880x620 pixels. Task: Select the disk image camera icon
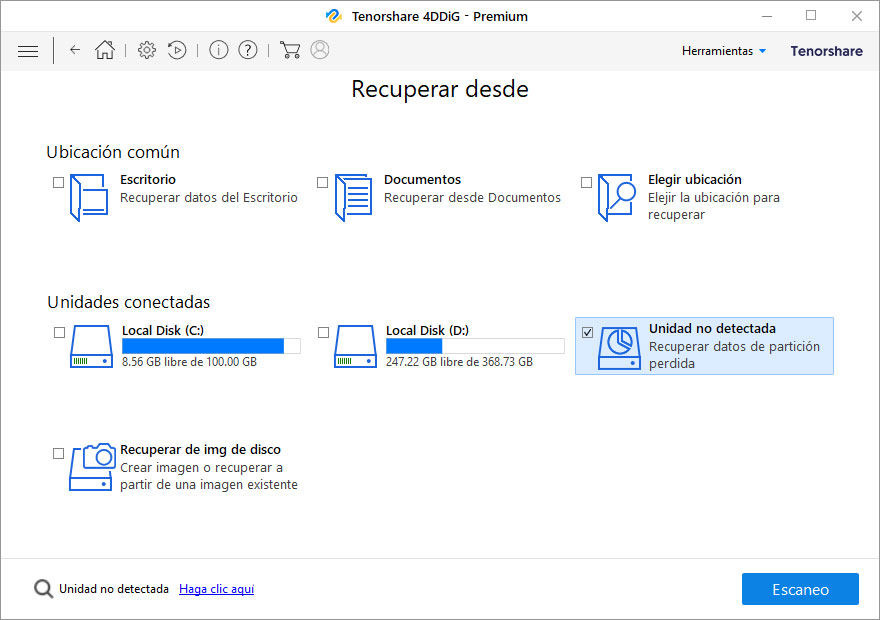tap(92, 467)
